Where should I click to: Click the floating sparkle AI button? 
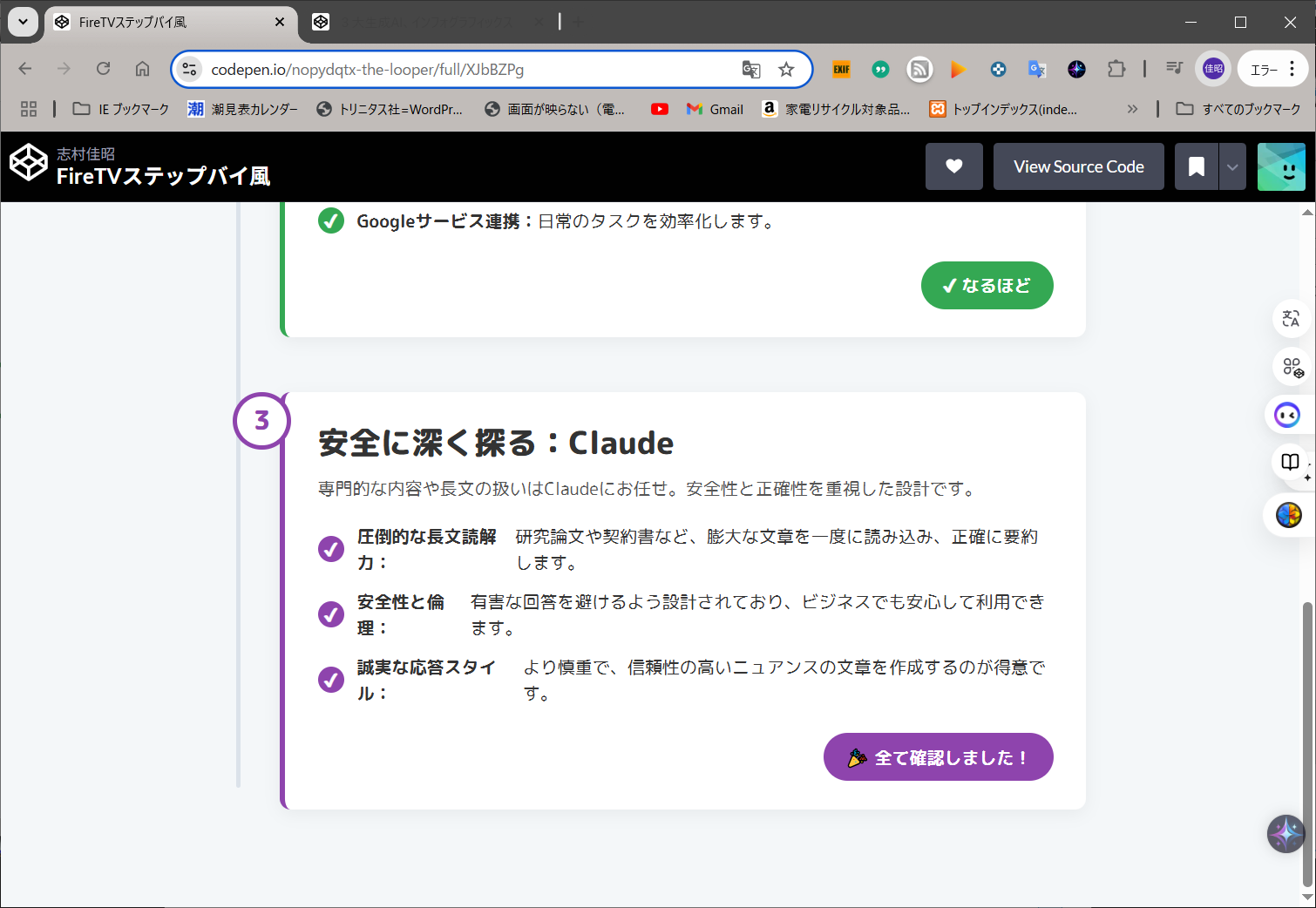click(x=1285, y=834)
